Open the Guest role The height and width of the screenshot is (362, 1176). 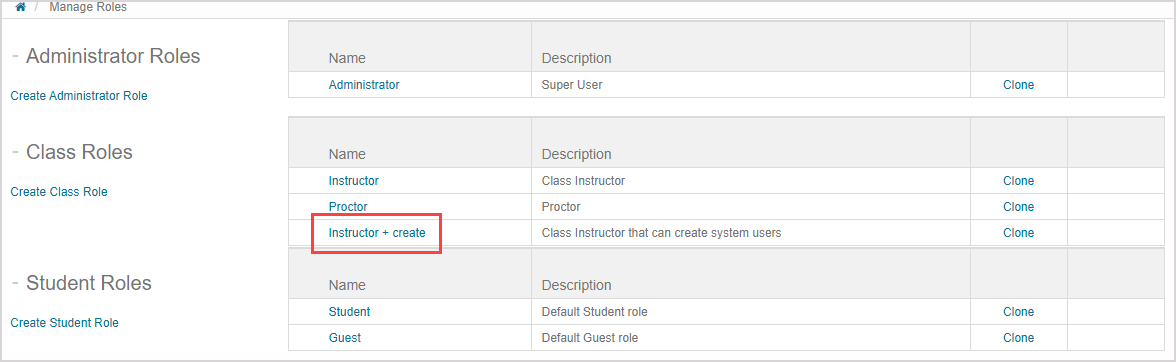tap(344, 338)
